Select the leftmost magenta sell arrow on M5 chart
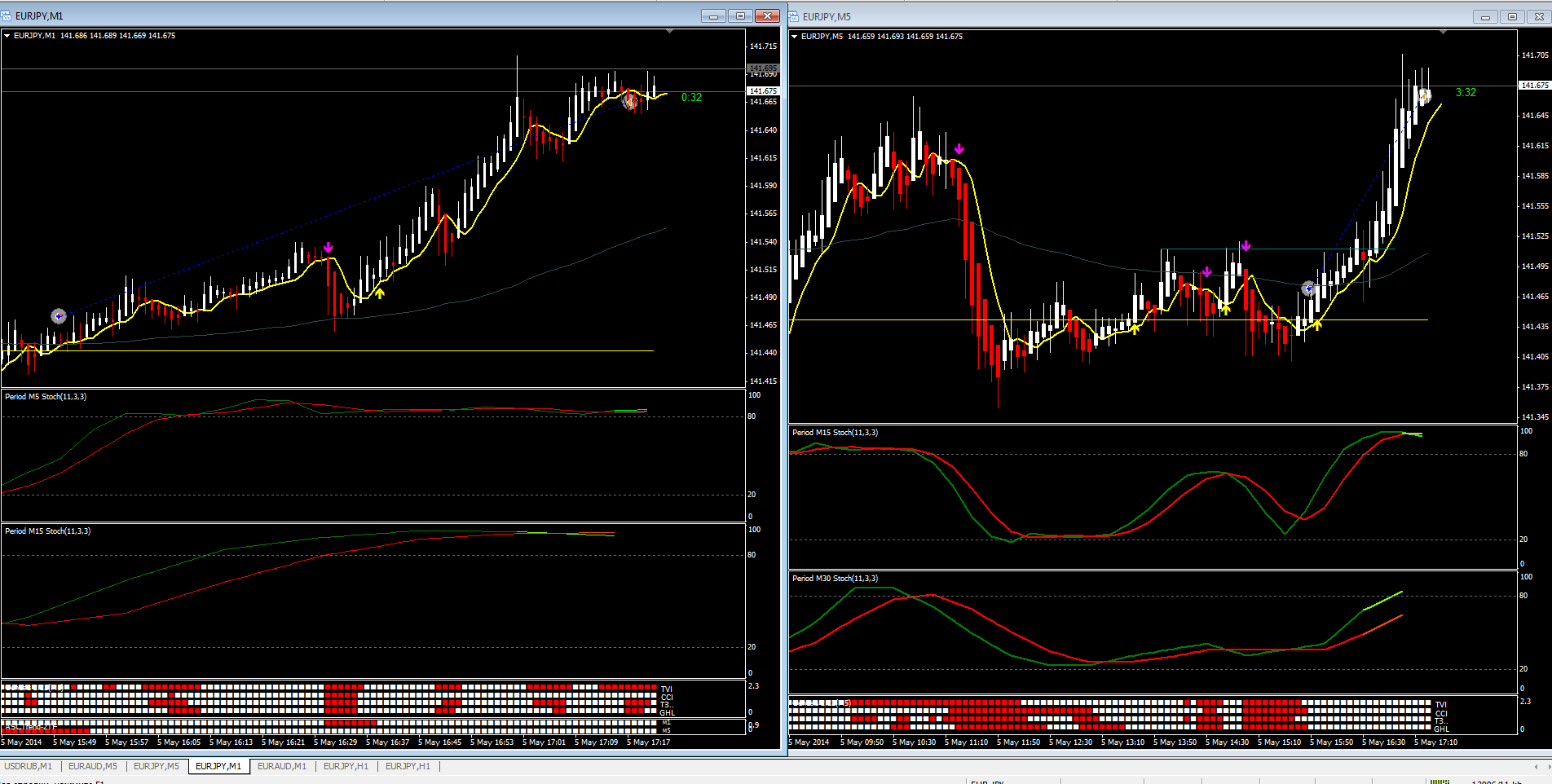 pyautogui.click(x=959, y=149)
